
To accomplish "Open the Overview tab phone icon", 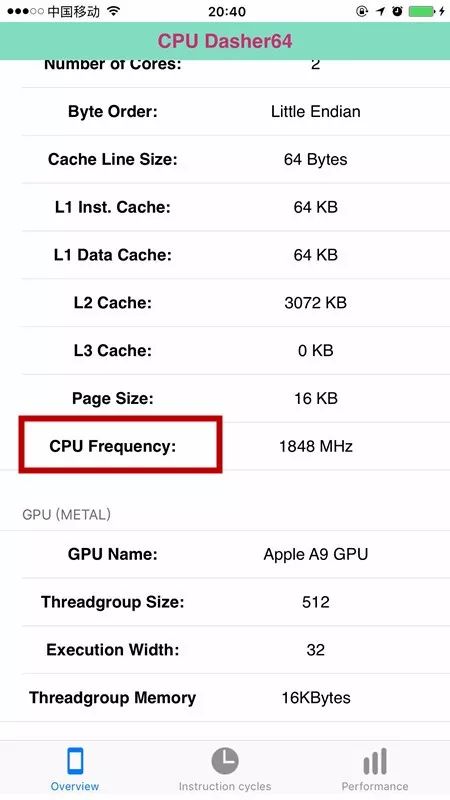I will (75, 761).
